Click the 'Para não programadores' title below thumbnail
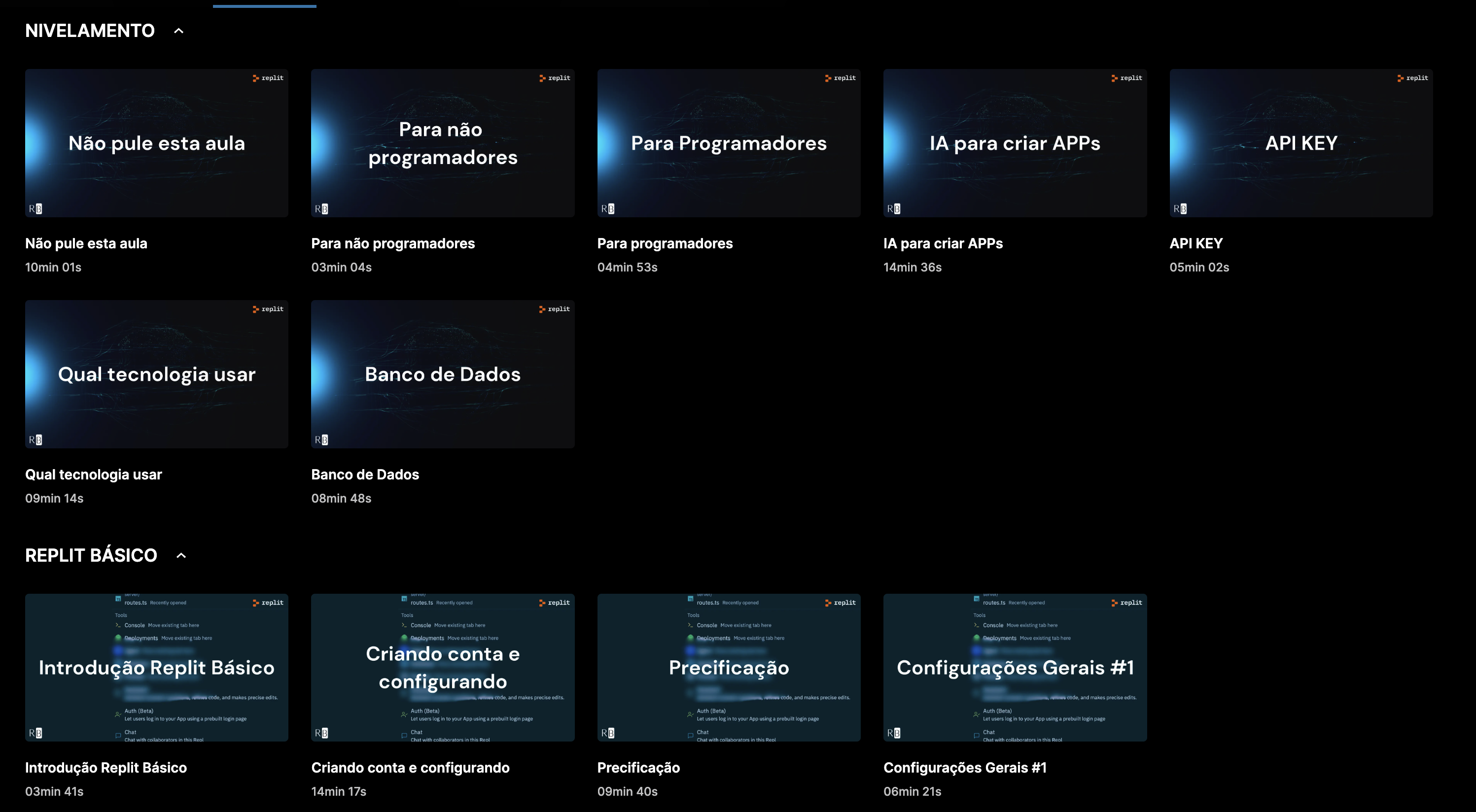 coord(393,243)
